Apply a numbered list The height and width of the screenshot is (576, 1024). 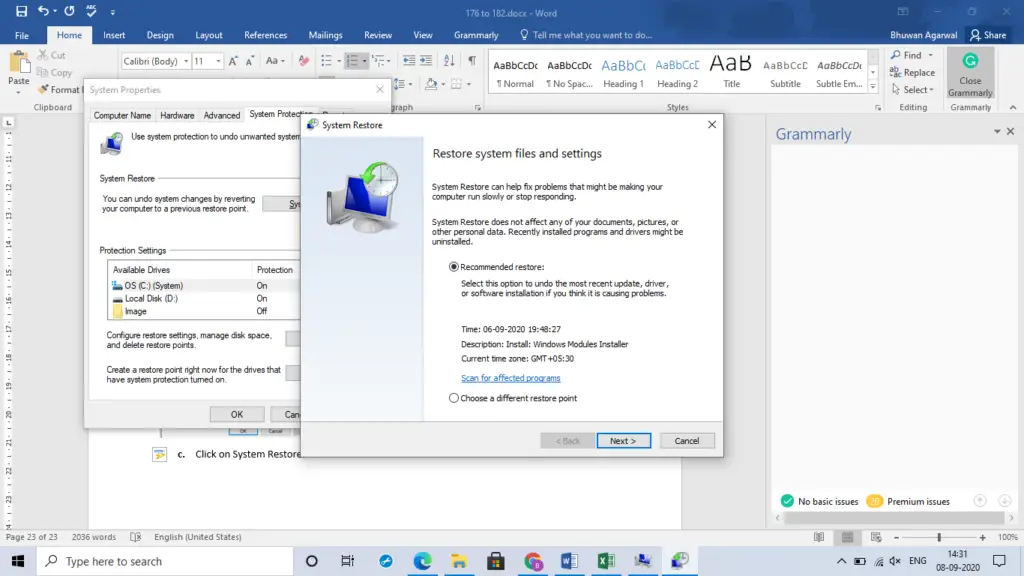pyautogui.click(x=352, y=61)
